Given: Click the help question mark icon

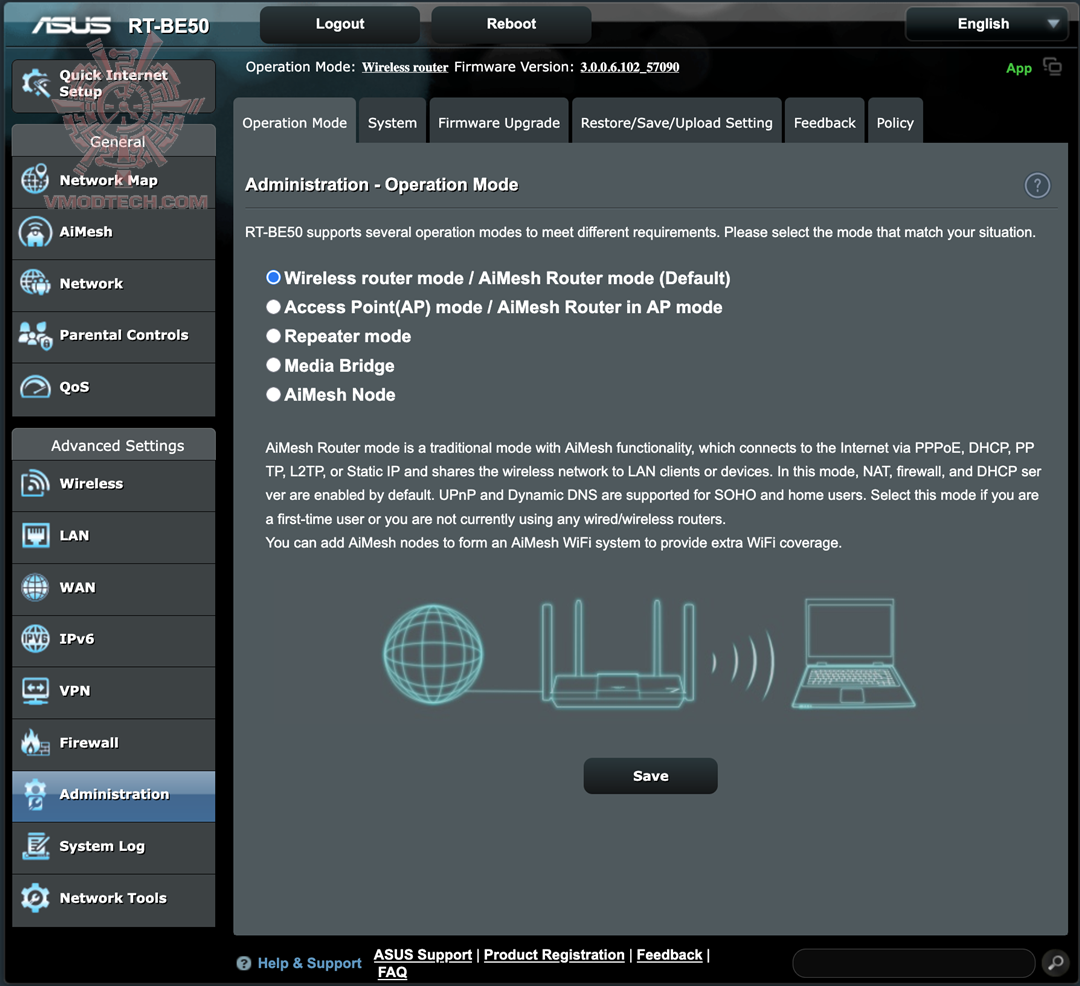Looking at the screenshot, I should click(x=1037, y=185).
